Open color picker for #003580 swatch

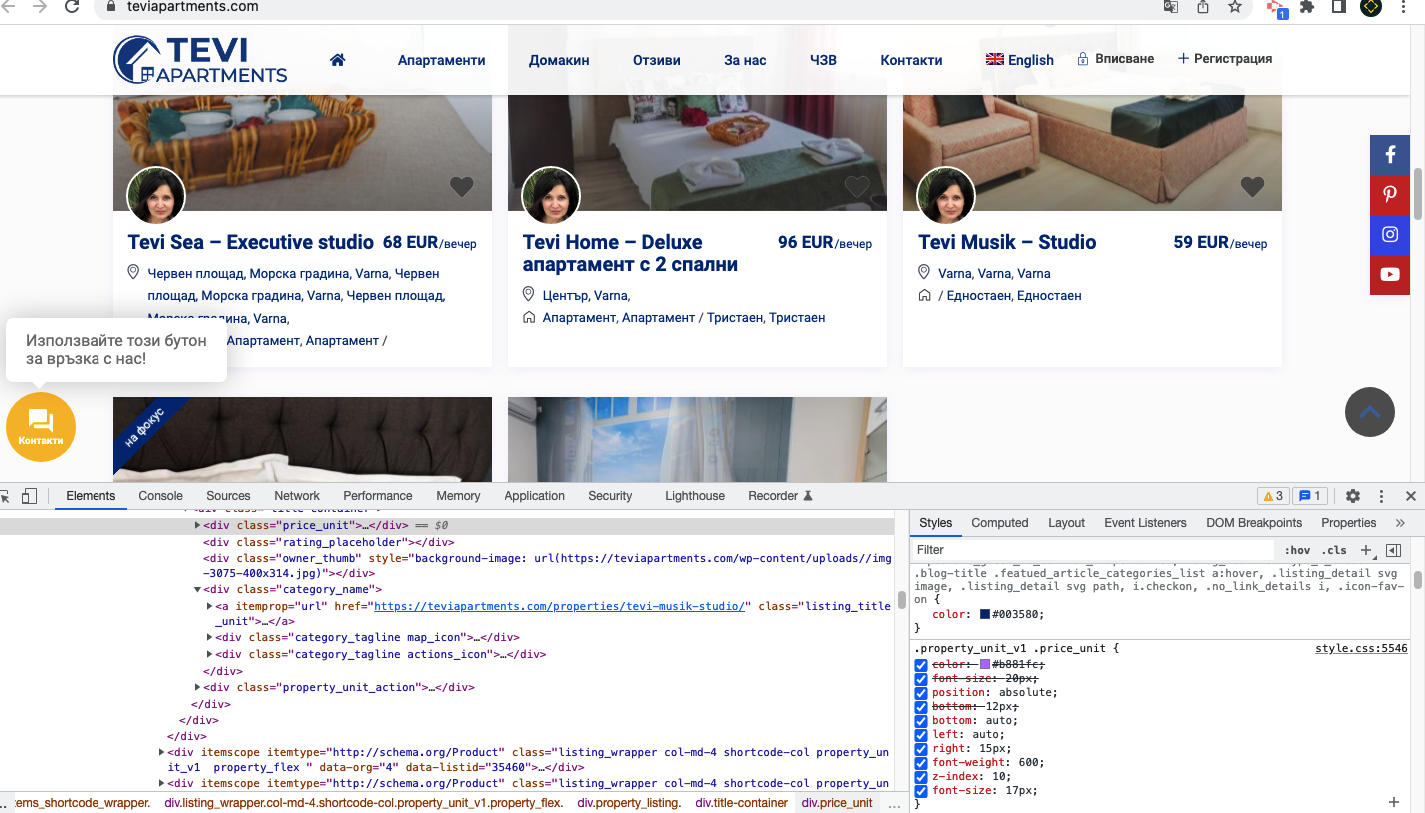985,615
